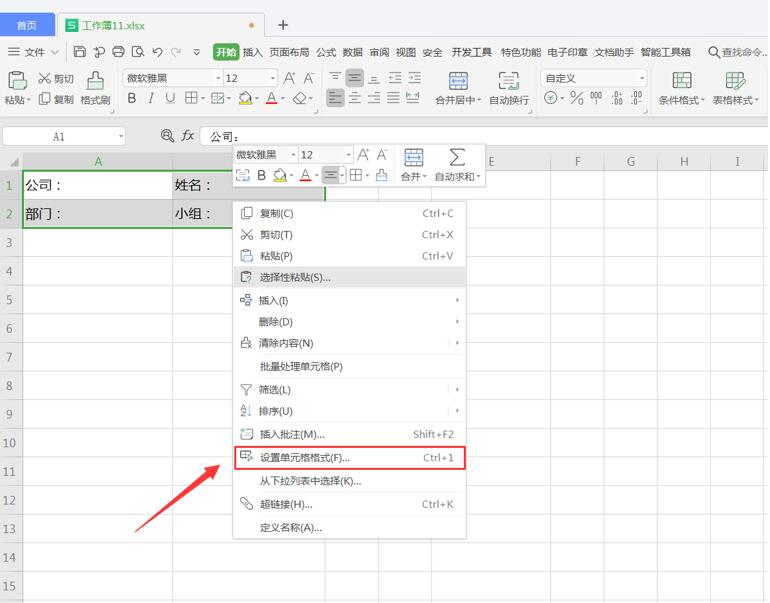
Task: Toggle mini toolbar center alignment
Action: (x=330, y=175)
